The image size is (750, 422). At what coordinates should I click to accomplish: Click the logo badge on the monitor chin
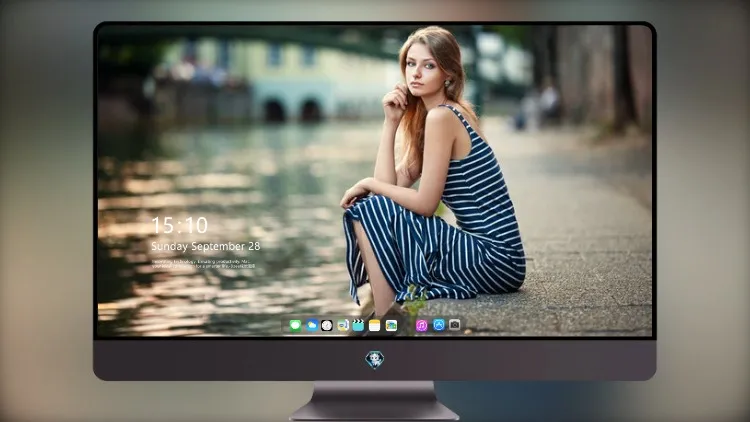point(375,360)
